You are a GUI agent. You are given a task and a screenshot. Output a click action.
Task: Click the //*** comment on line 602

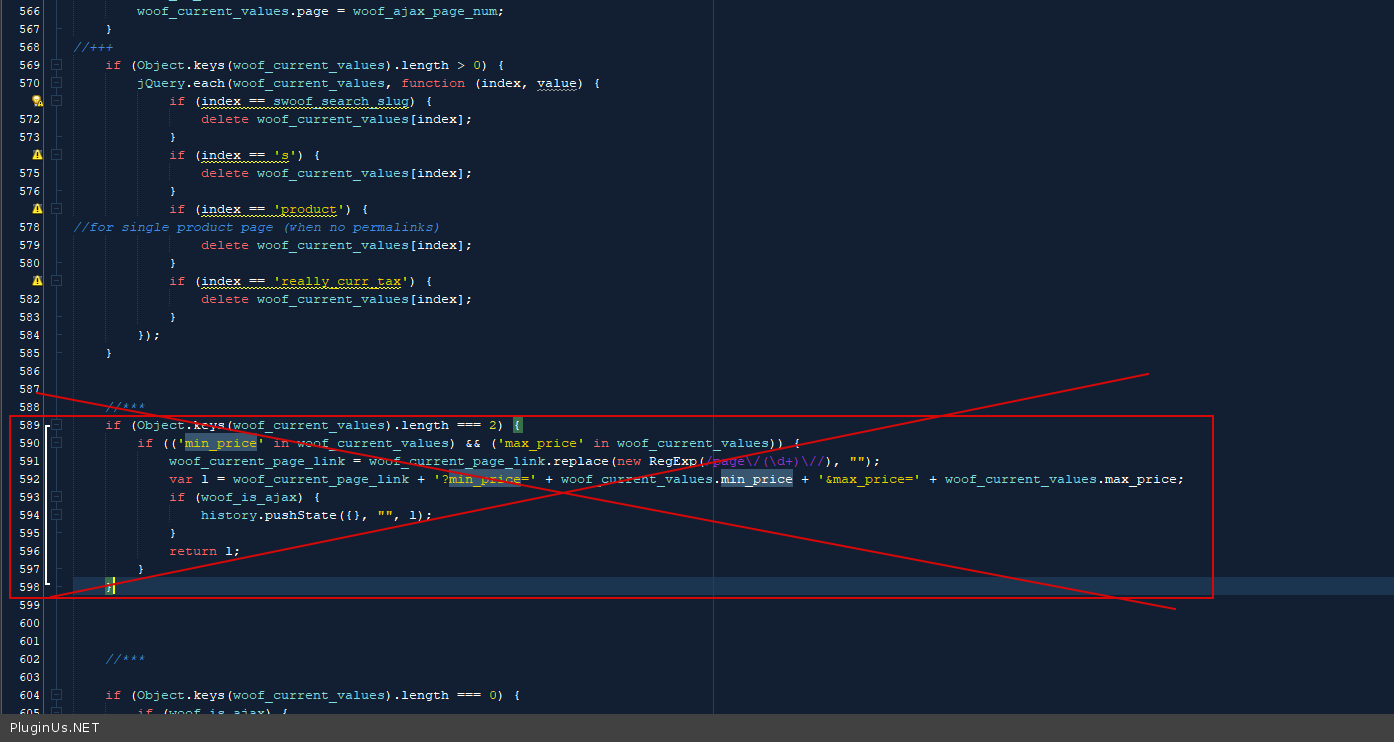(125, 659)
